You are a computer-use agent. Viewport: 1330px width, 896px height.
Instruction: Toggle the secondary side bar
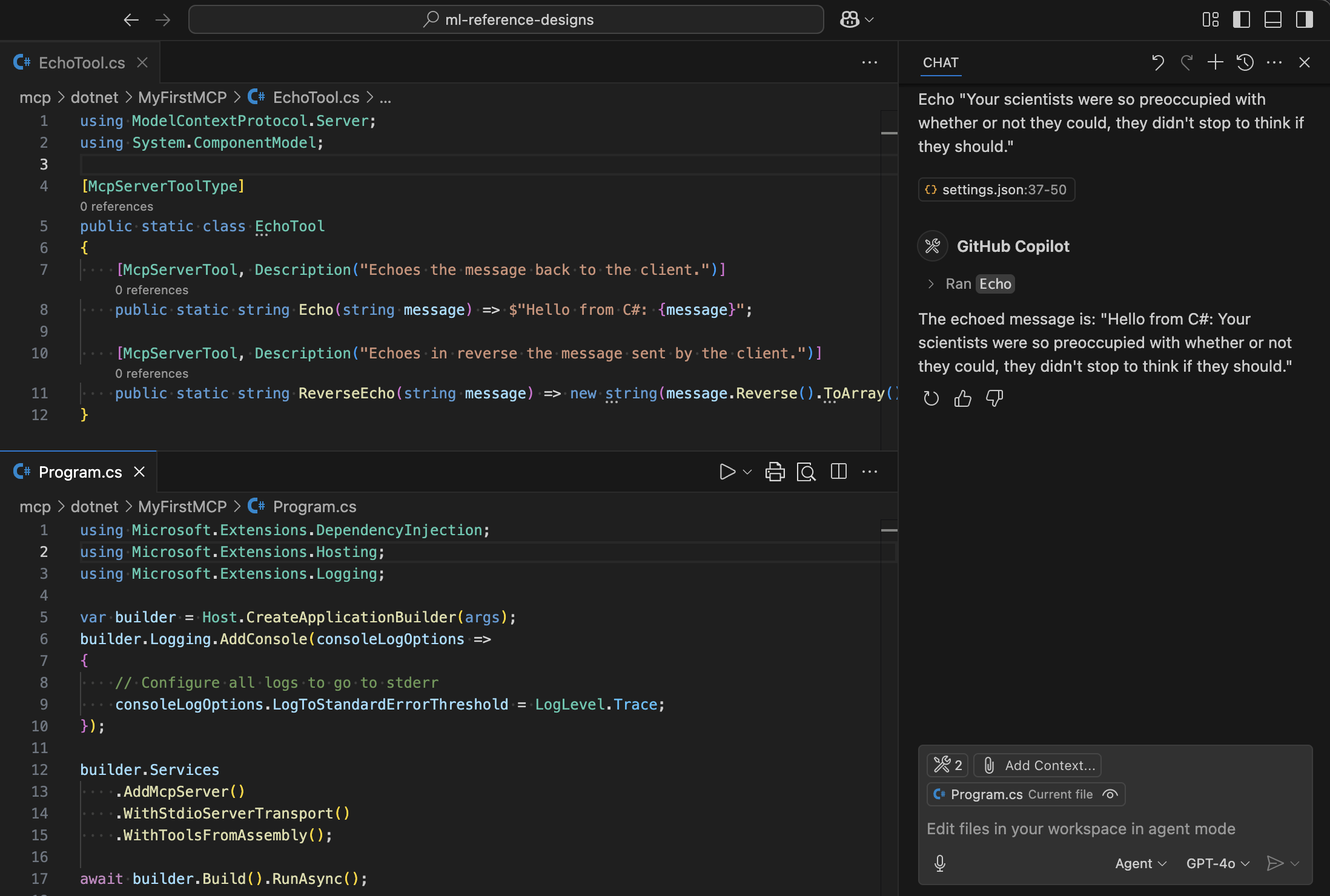point(1305,20)
